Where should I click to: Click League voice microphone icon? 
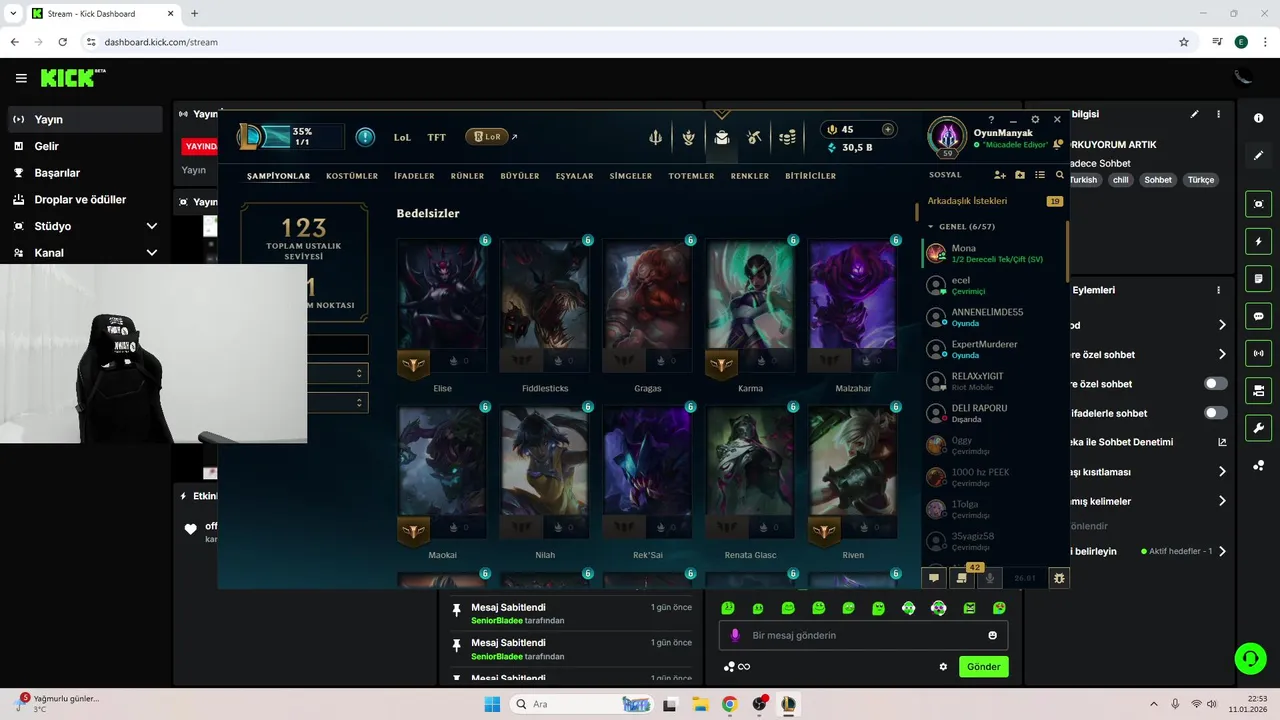[990, 578]
